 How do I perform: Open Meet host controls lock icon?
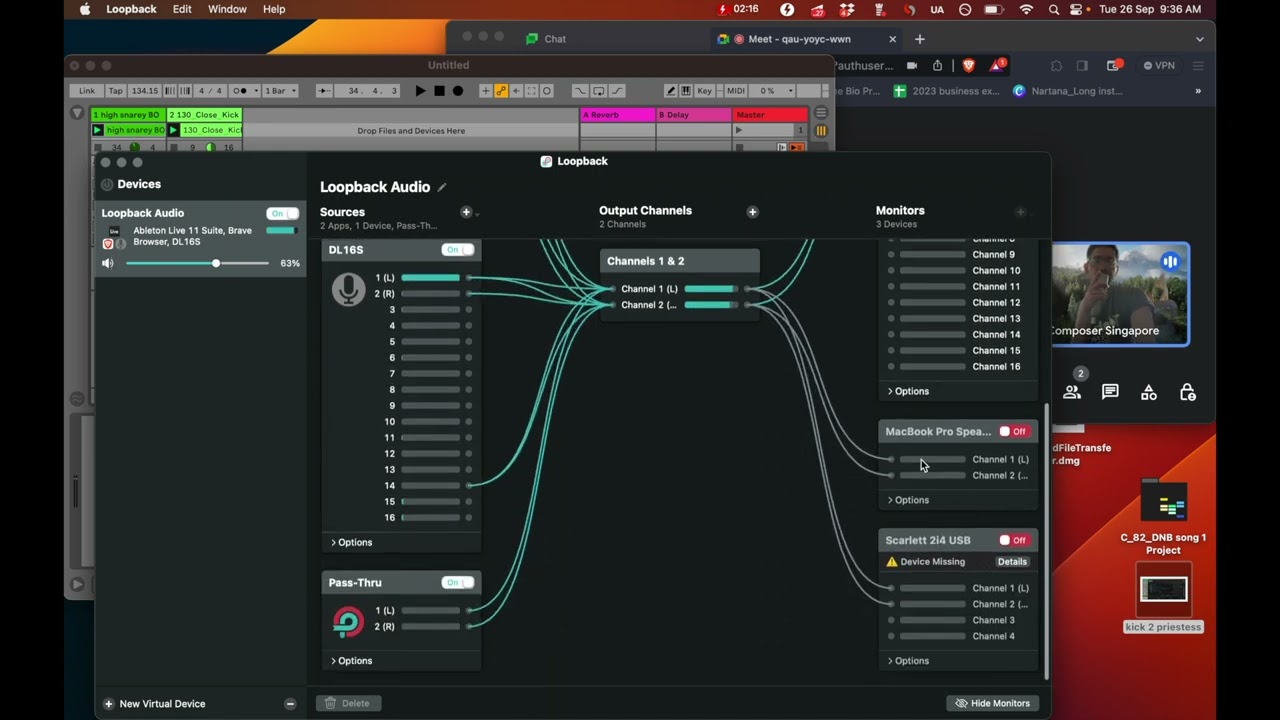[x=1188, y=392]
